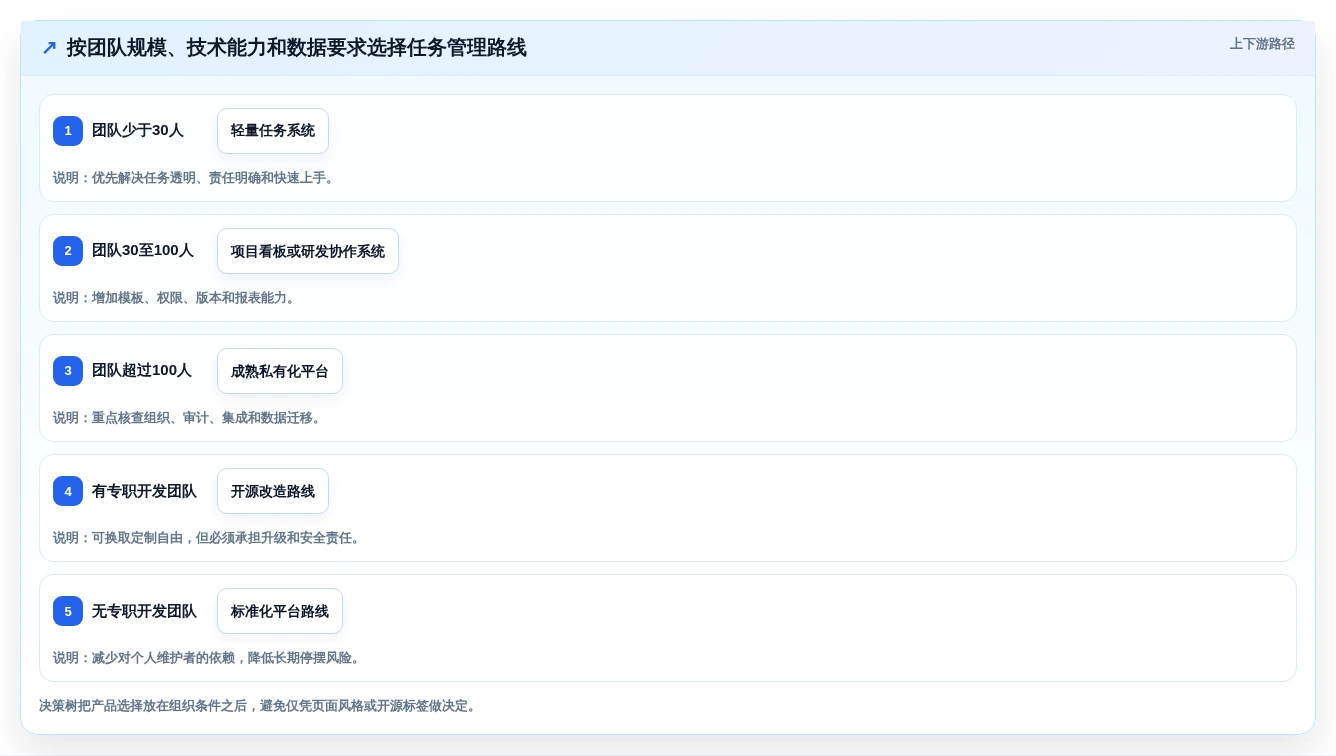Click step number badge 5

68,611
